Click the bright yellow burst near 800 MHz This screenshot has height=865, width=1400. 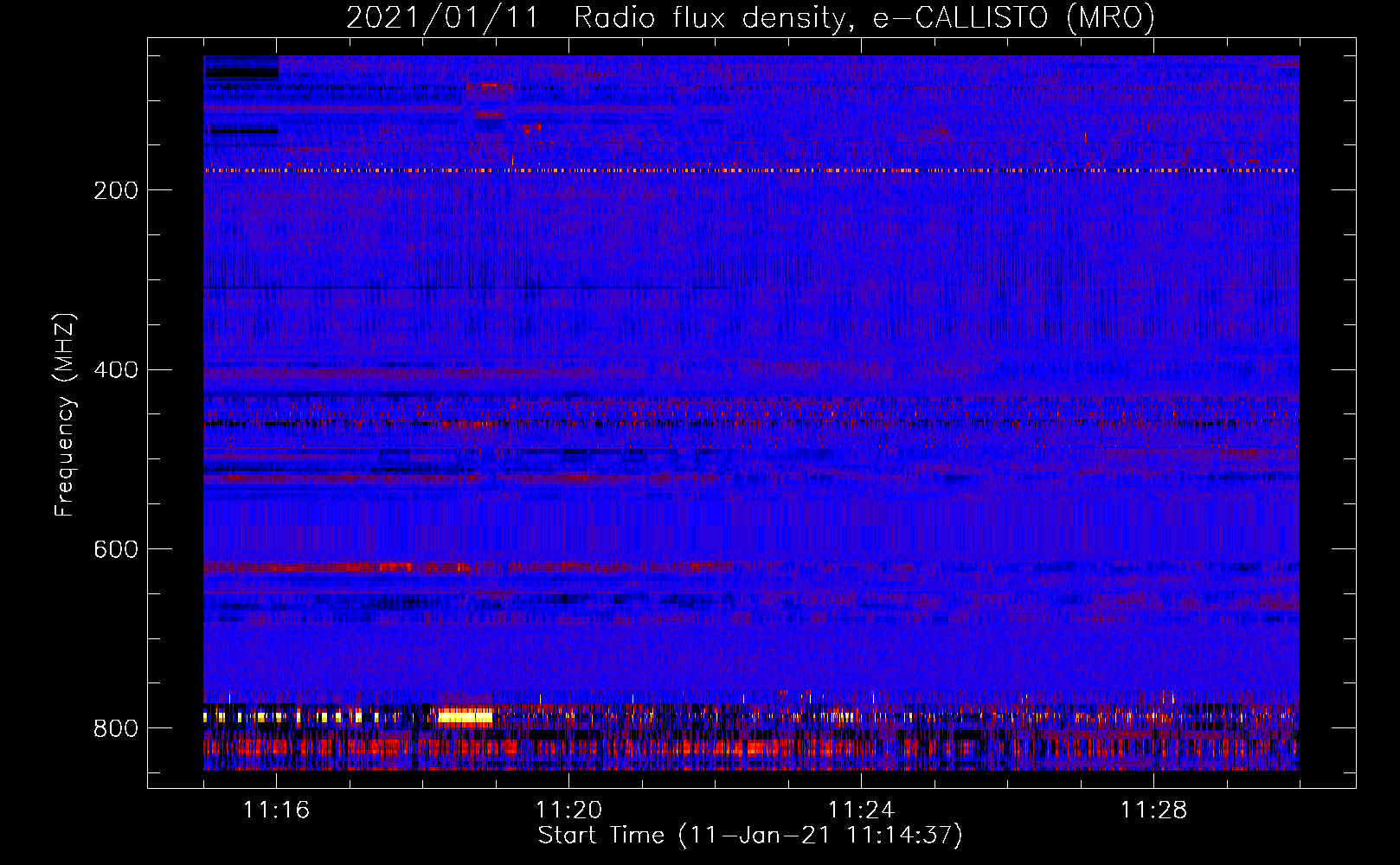coord(466,716)
